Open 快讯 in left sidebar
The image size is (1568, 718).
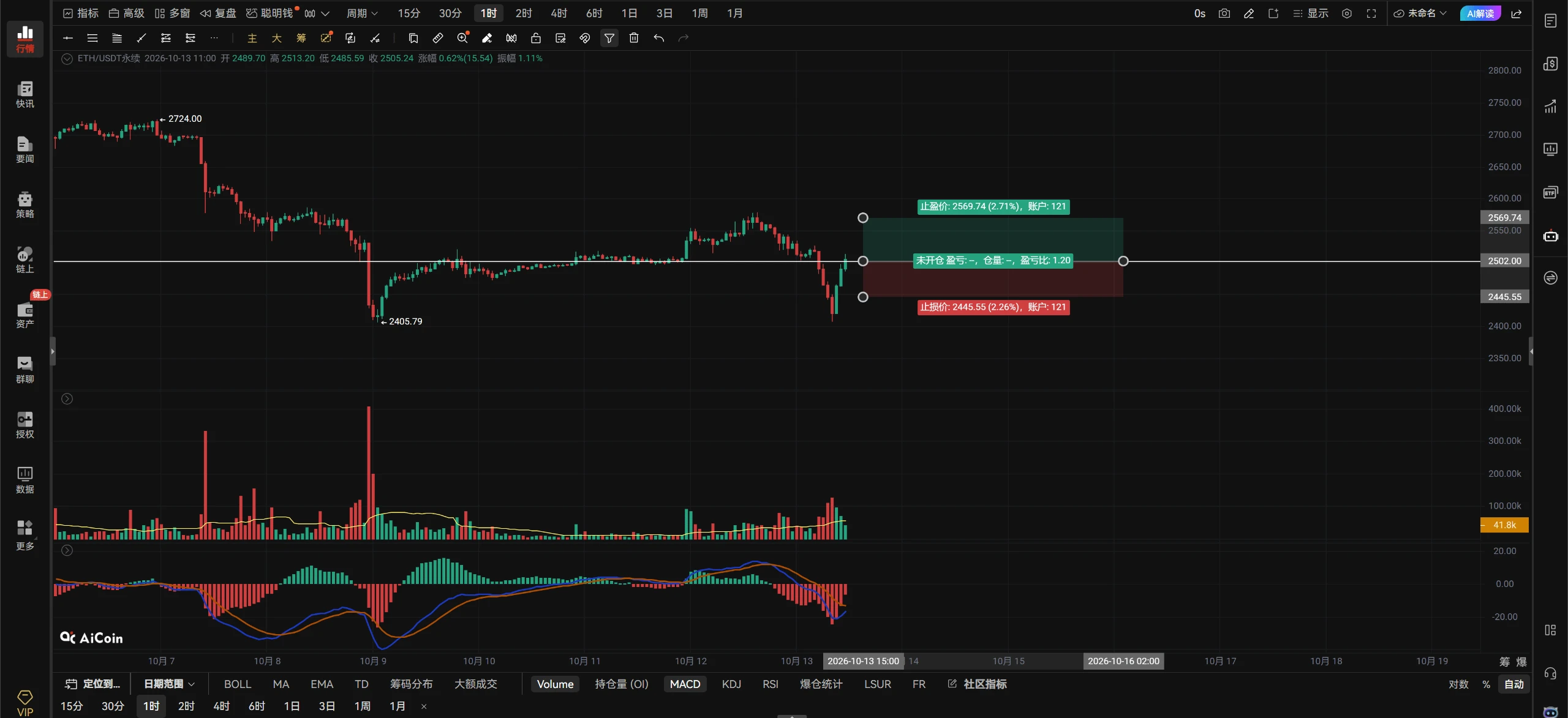tap(24, 95)
